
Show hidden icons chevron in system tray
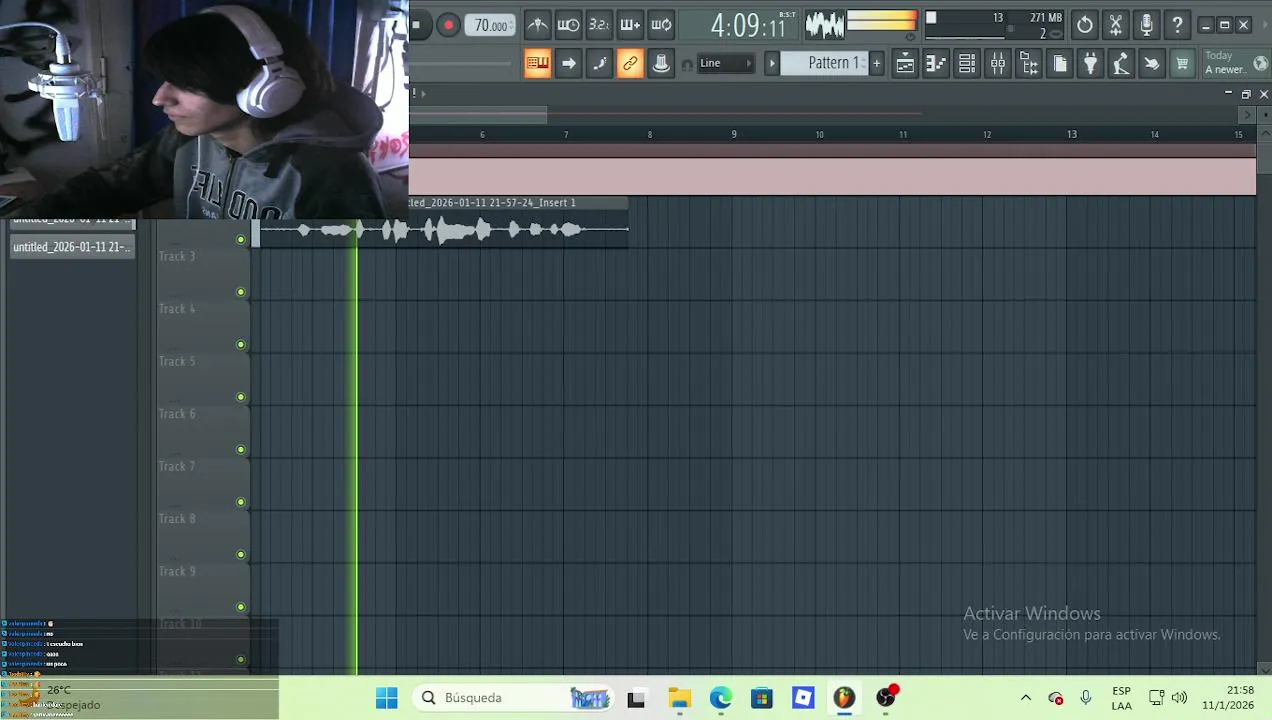pos(1025,698)
